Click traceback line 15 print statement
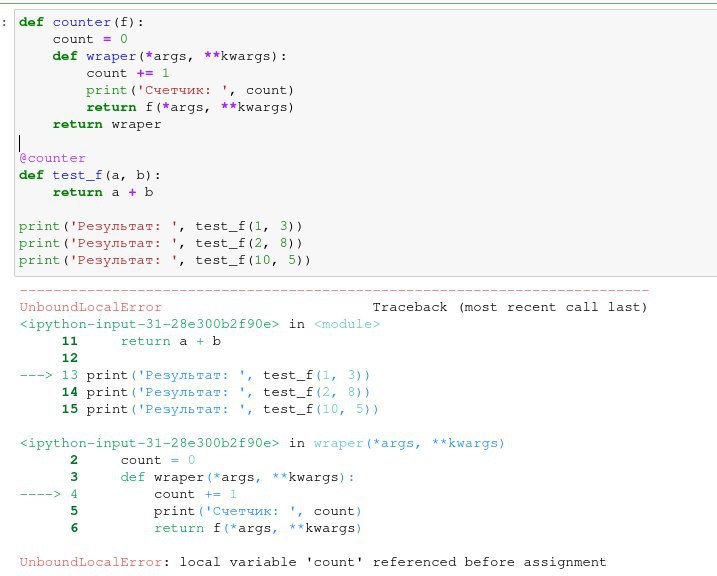717x576 pixels. [x=220, y=409]
